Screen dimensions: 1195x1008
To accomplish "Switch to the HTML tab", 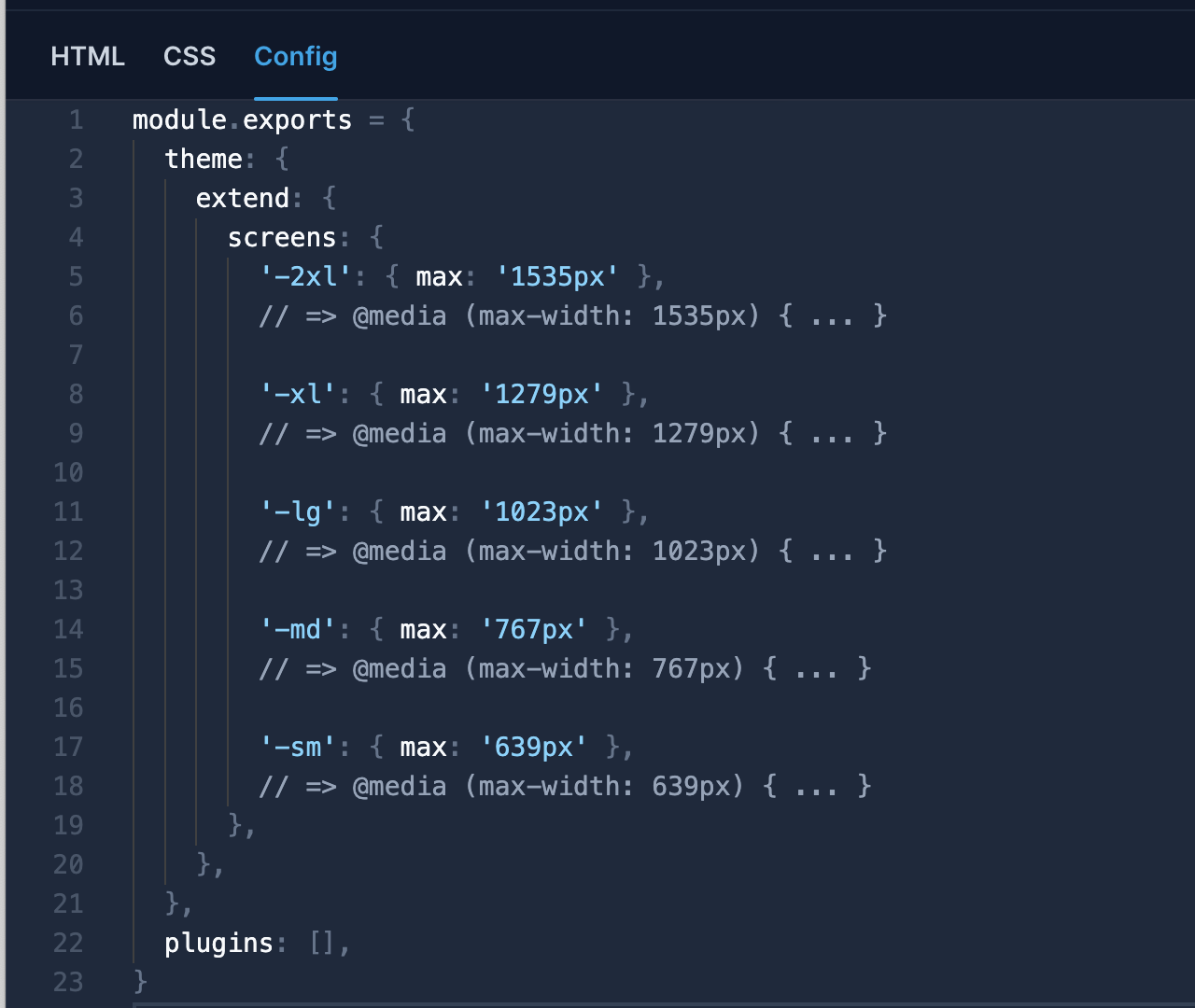I will tap(88, 57).
